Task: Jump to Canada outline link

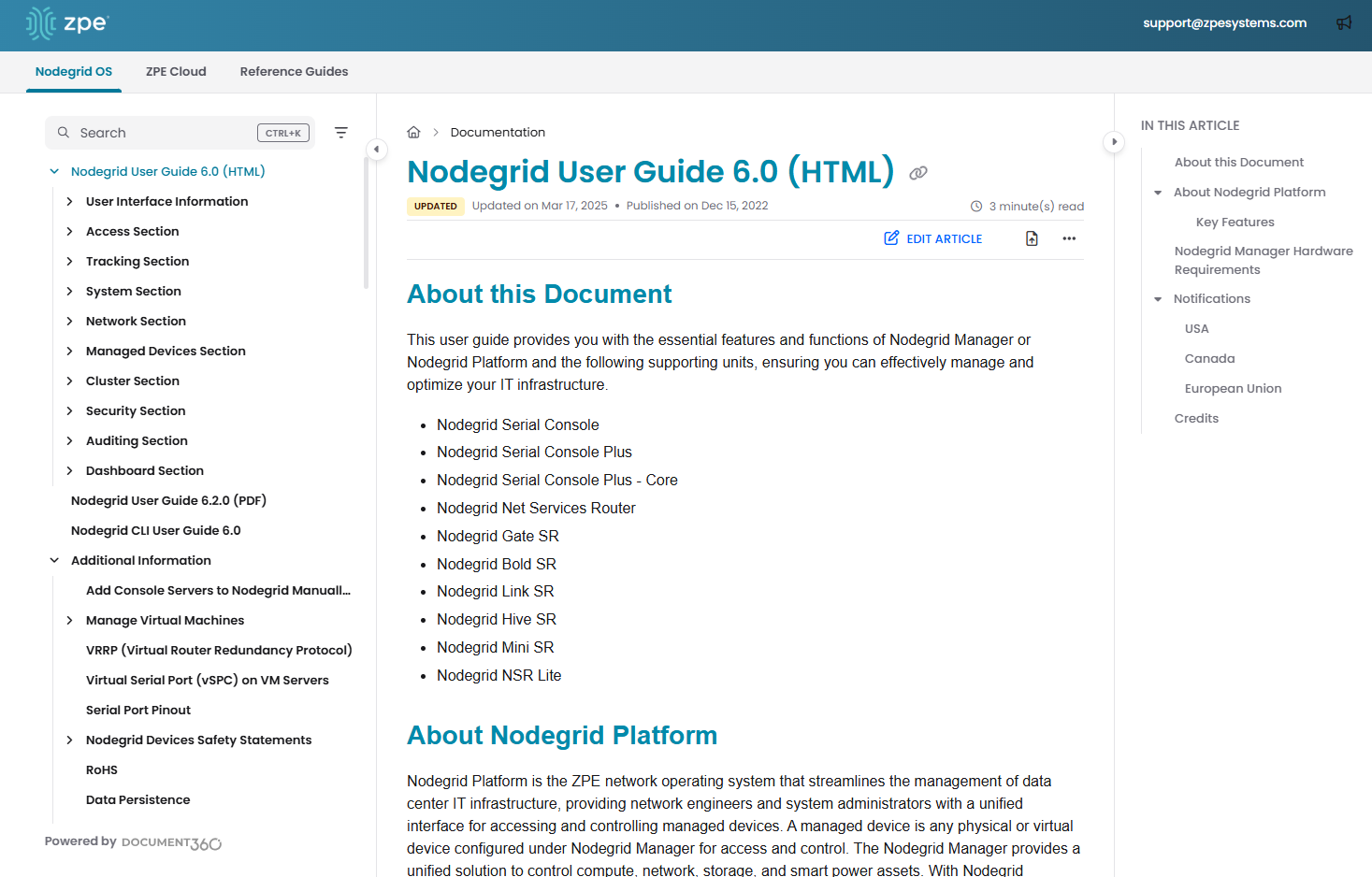Action: [1209, 358]
